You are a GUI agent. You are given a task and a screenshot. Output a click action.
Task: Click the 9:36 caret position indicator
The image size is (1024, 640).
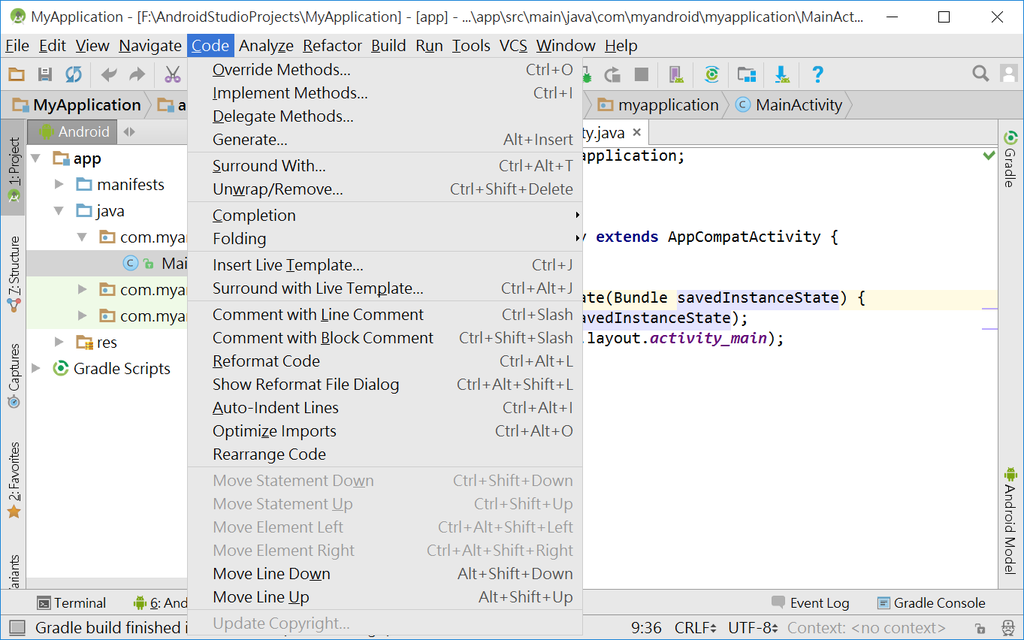tap(647, 628)
